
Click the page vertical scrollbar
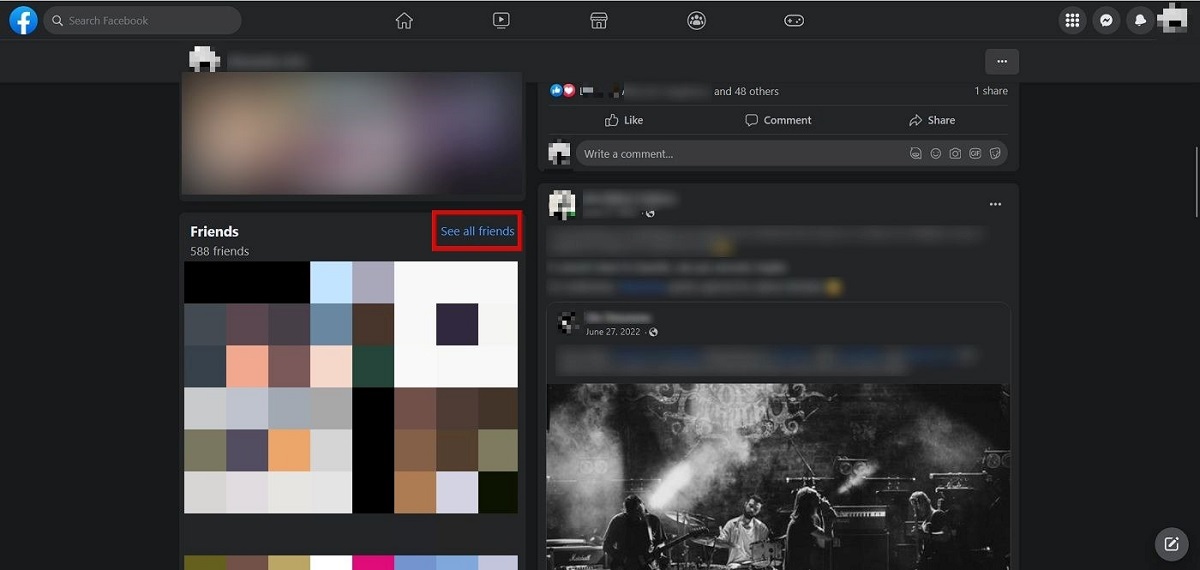(x=1195, y=182)
